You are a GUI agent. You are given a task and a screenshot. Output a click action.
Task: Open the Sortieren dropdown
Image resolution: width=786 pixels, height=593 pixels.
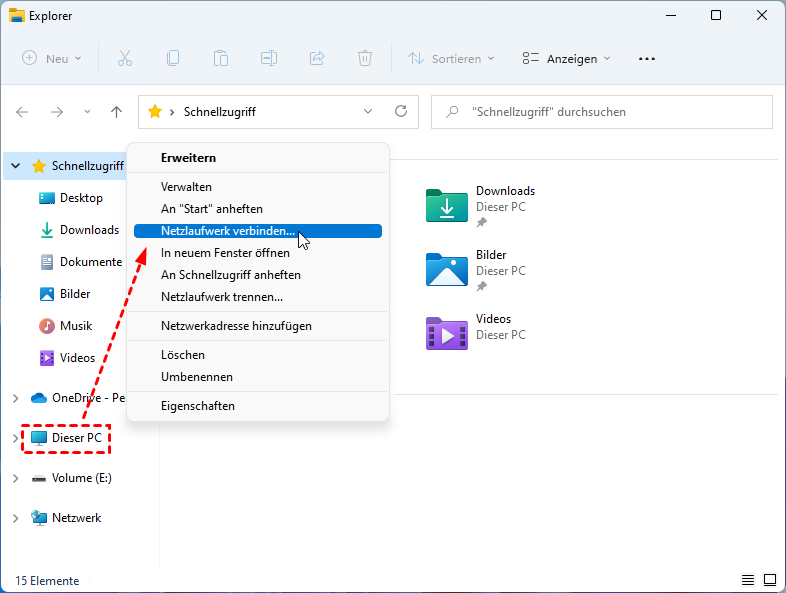[451, 59]
